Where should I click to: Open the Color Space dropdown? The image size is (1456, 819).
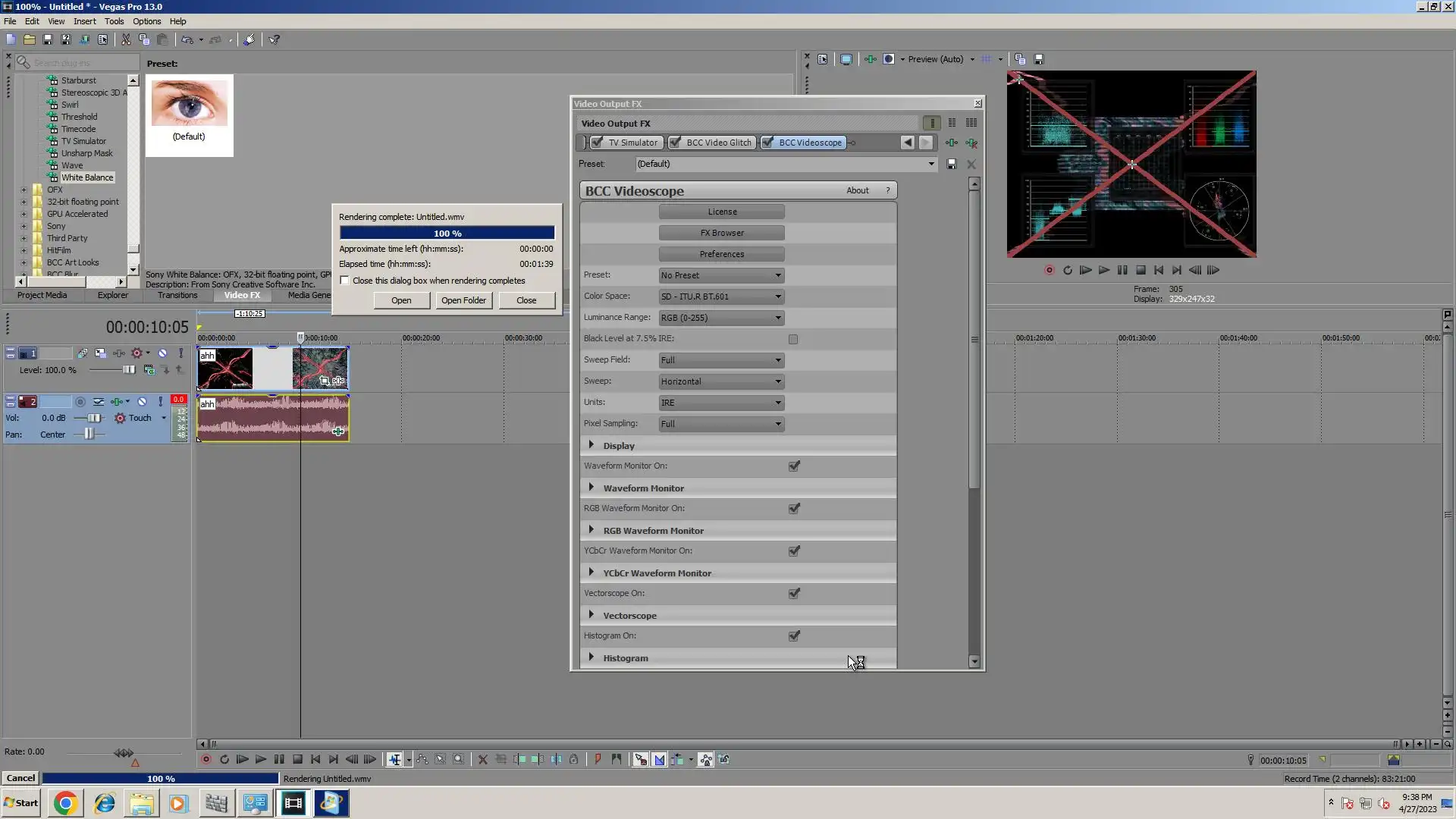point(721,297)
